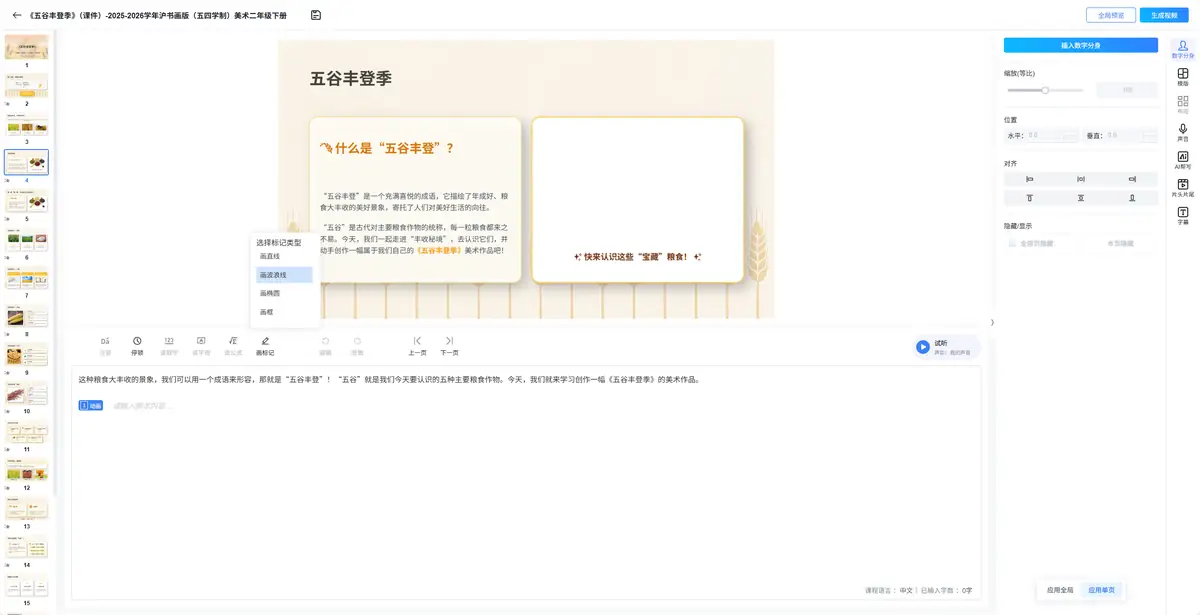The image size is (1200, 615).
Task: Select slide thumbnail 8
Action: click(26, 316)
